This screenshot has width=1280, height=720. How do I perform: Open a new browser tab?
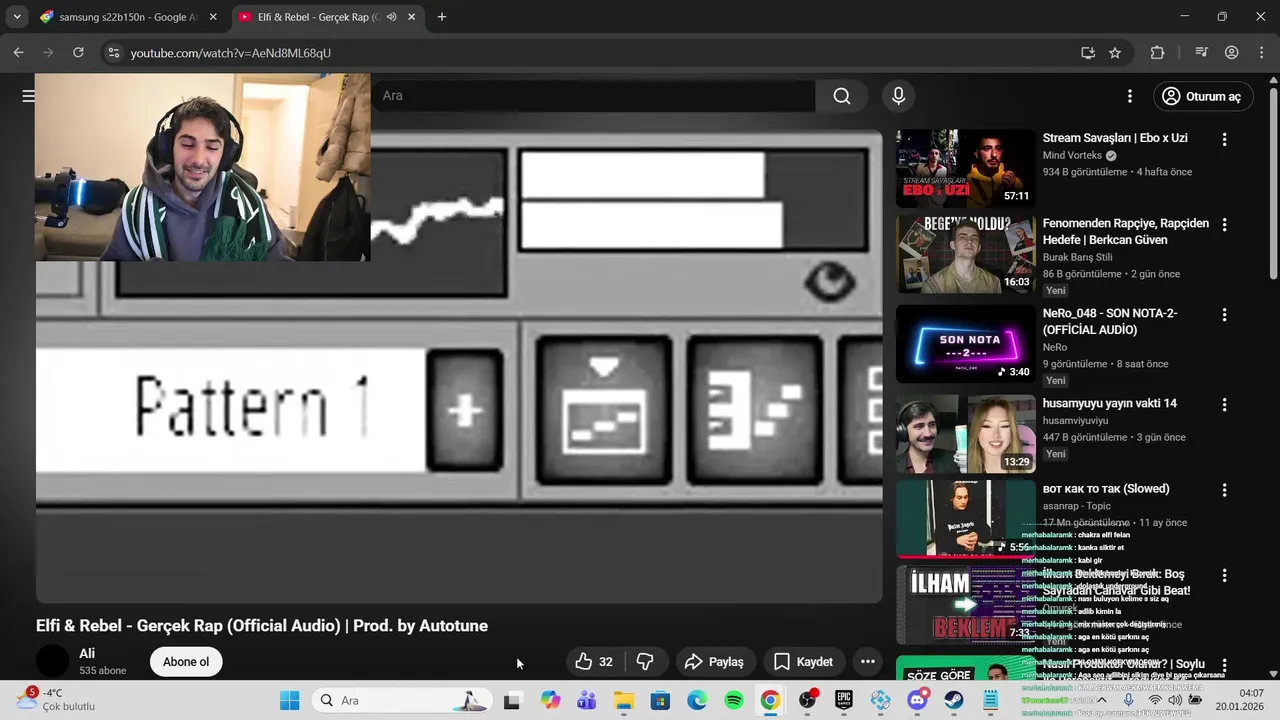[x=442, y=17]
